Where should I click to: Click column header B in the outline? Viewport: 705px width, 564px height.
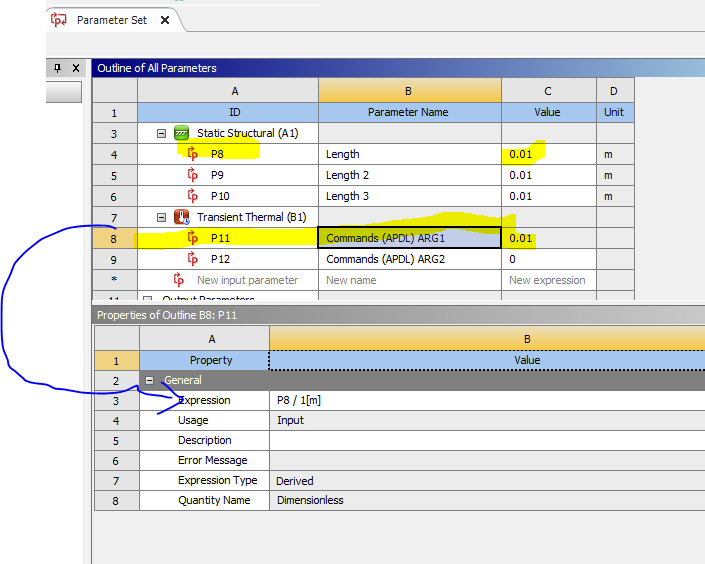click(410, 91)
